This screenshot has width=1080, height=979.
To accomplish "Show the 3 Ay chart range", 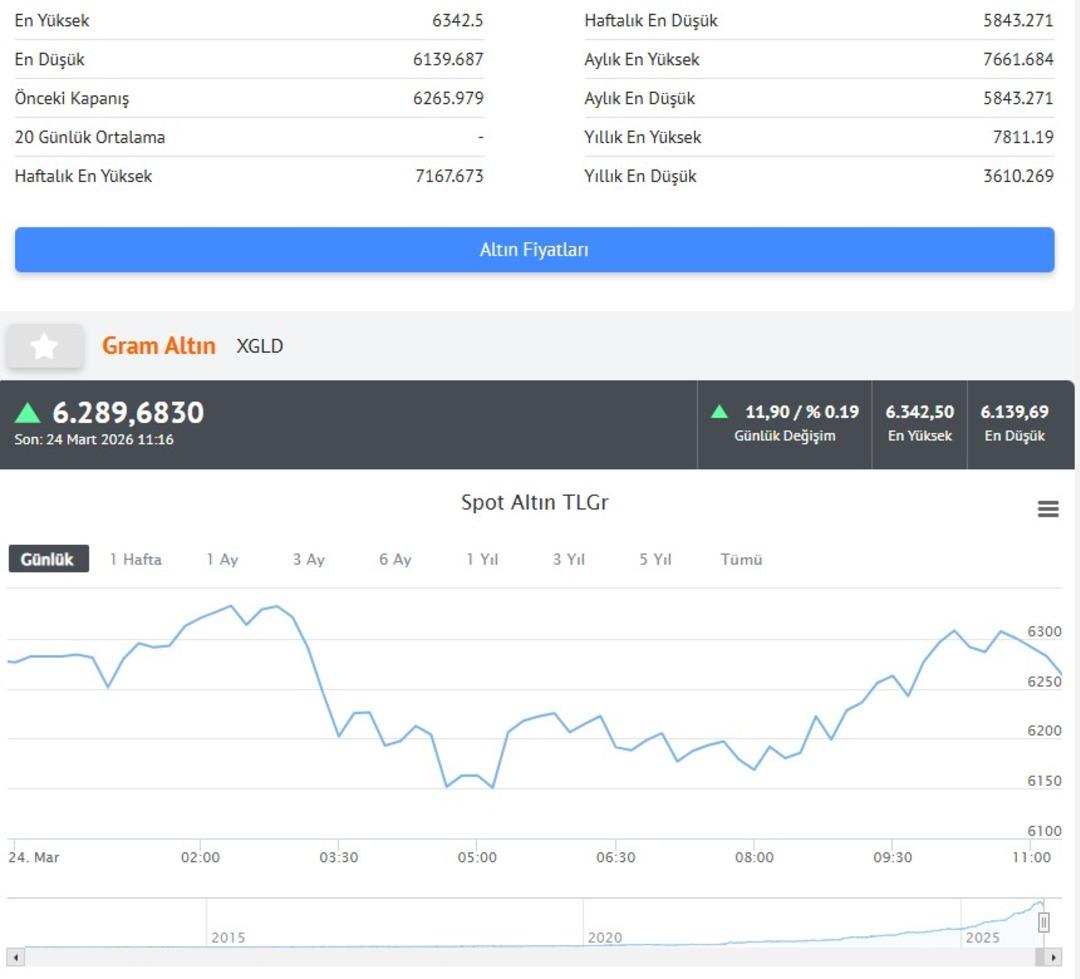I will pos(308,559).
